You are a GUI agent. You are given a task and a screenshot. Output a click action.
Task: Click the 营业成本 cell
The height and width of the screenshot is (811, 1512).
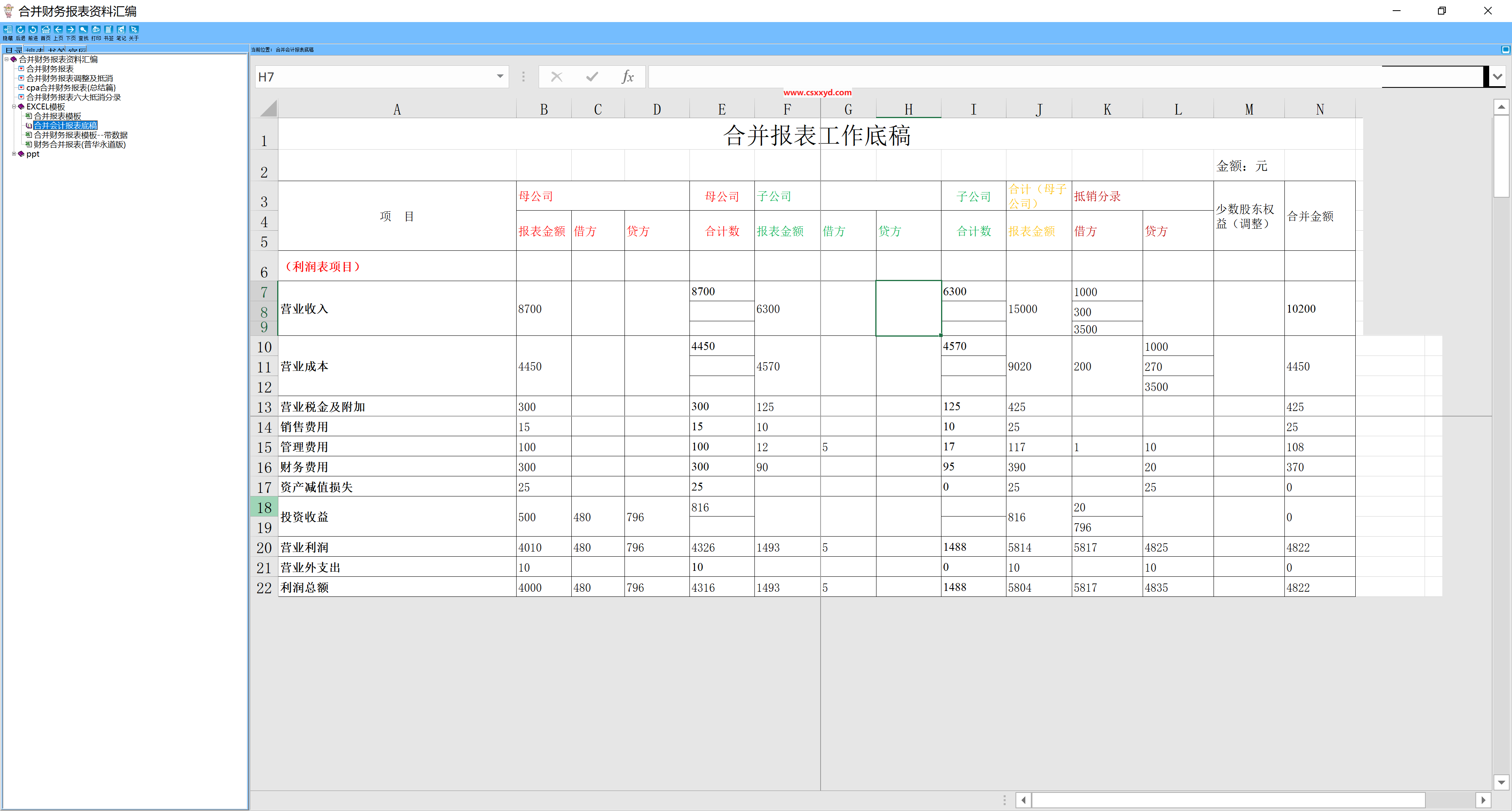397,366
